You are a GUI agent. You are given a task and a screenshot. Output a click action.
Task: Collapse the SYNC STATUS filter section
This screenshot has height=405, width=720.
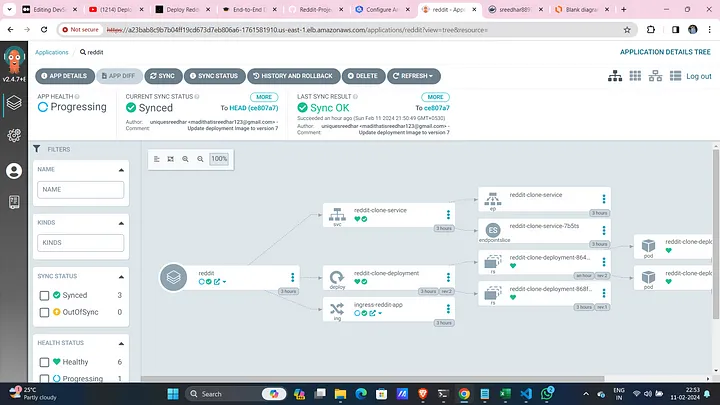[121, 277]
